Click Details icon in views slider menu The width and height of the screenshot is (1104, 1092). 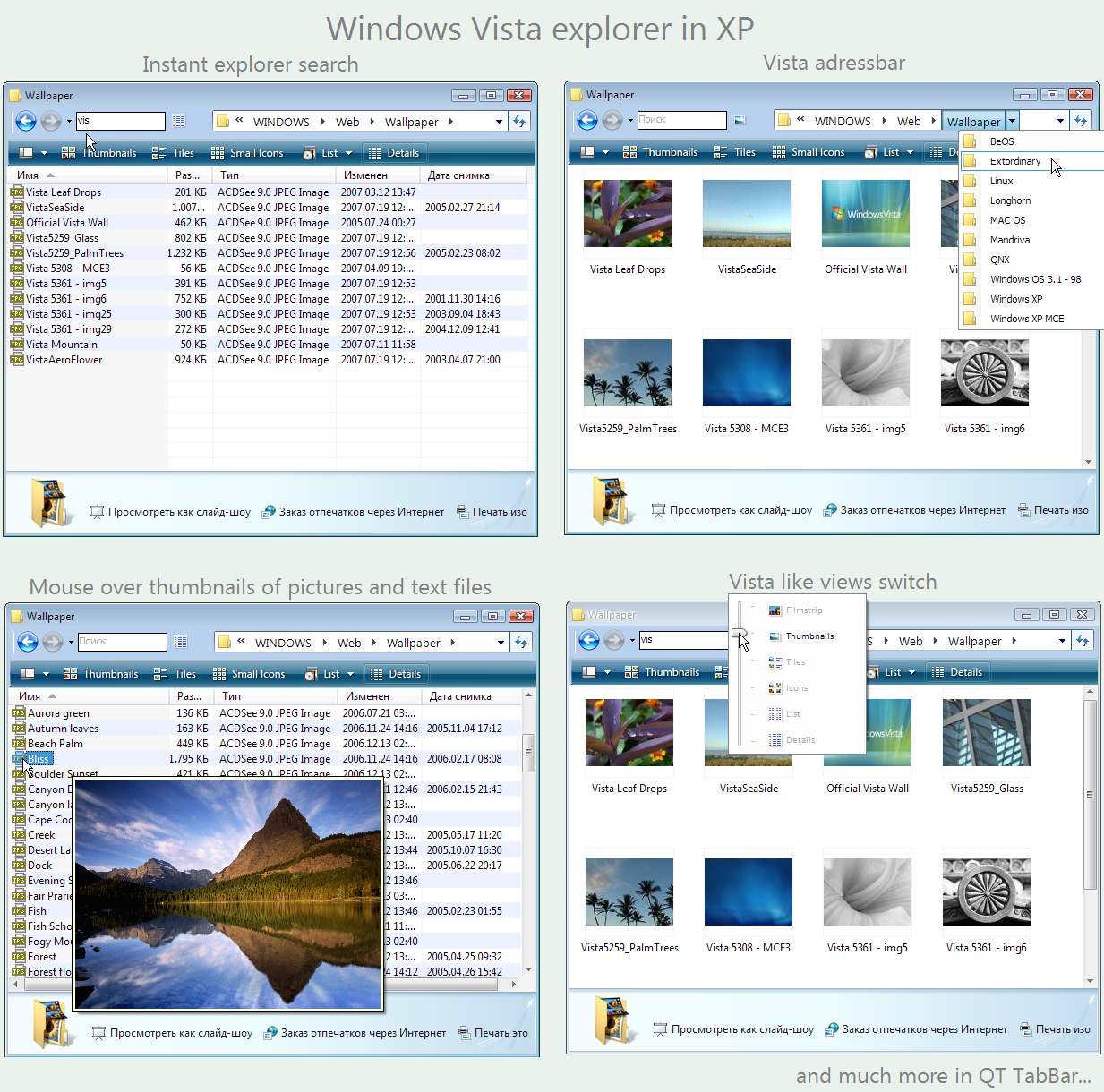[x=775, y=740]
